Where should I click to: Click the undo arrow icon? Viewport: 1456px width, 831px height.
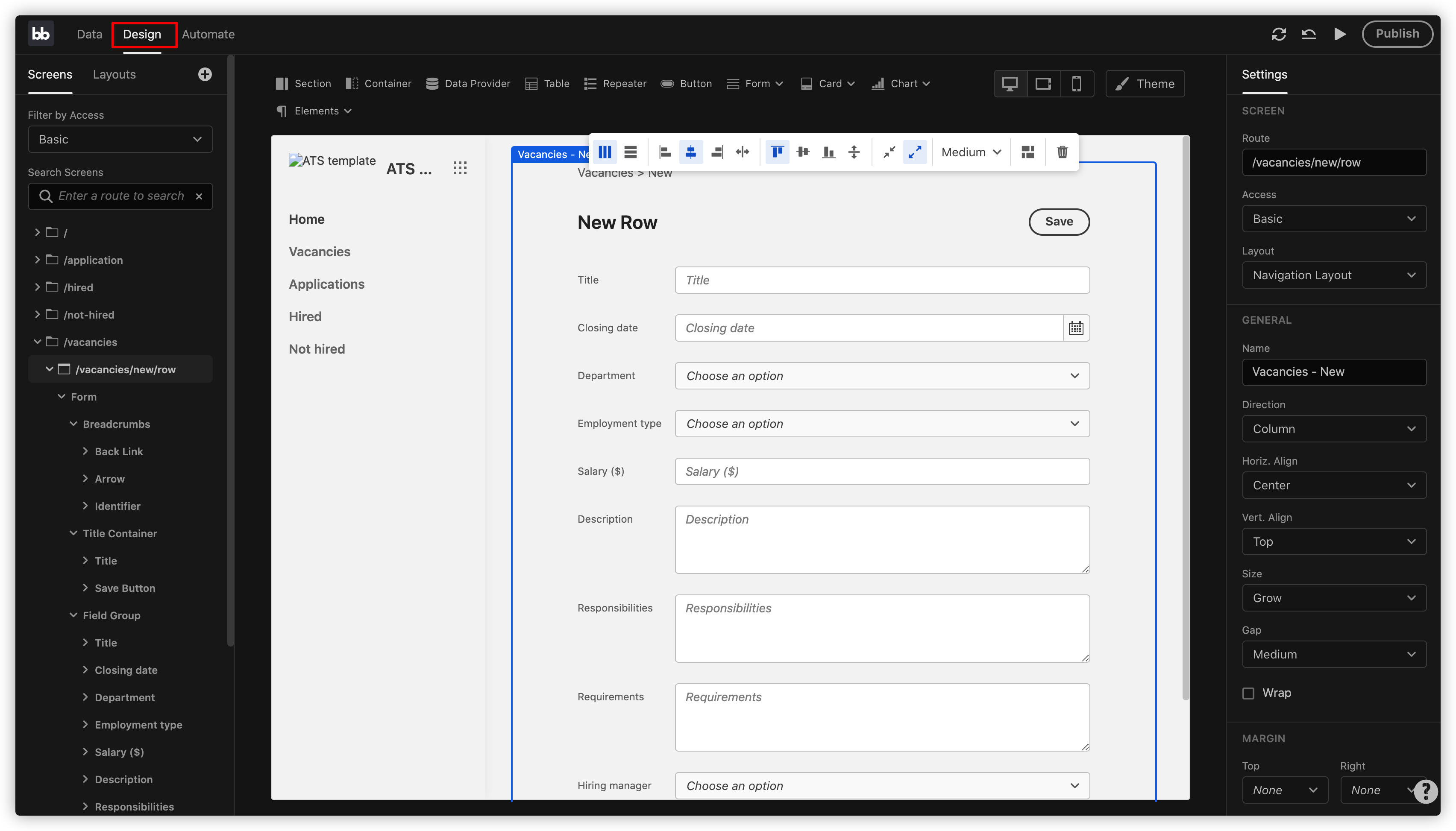point(1308,34)
